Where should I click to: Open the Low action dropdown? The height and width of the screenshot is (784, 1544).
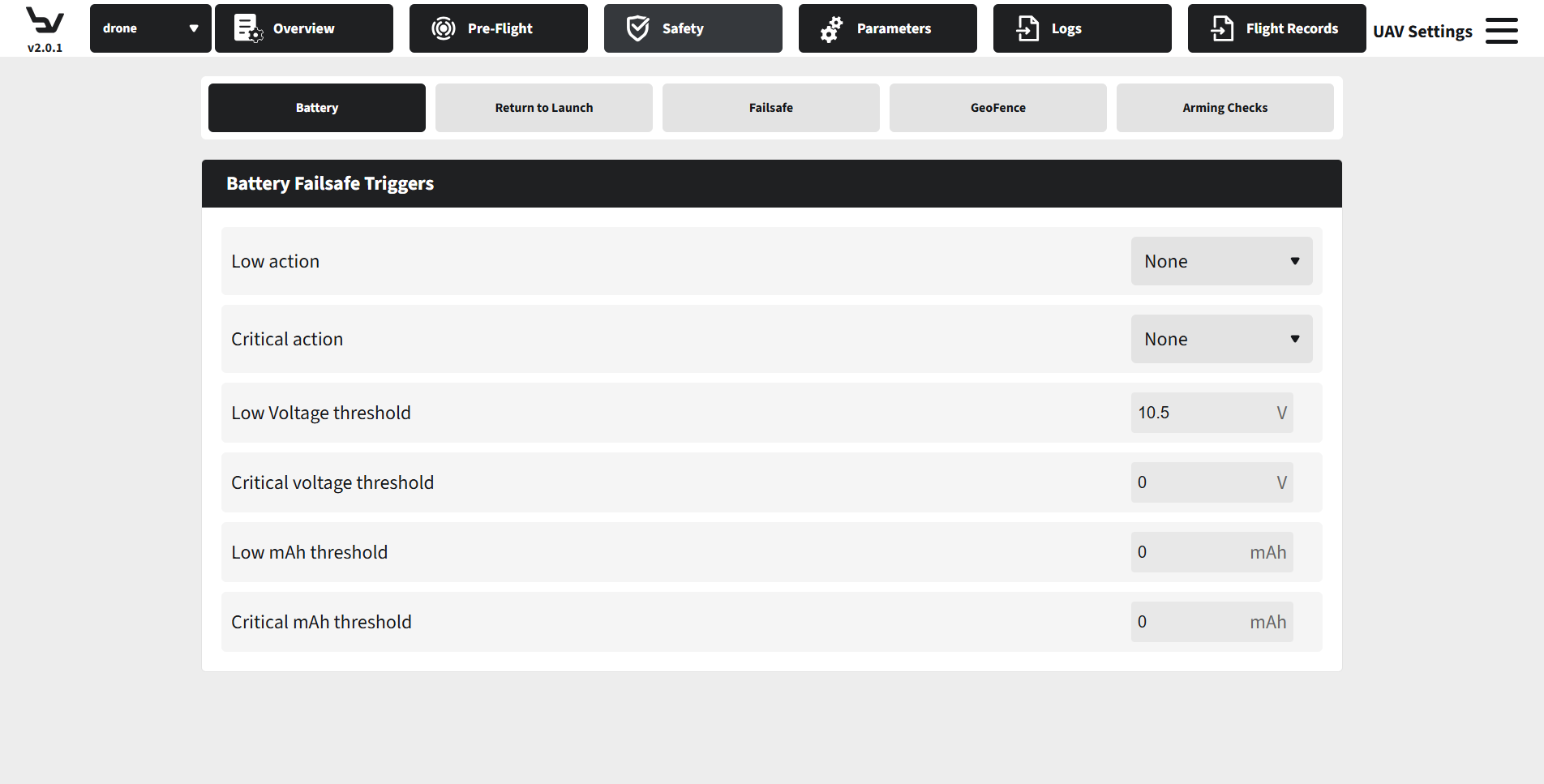tap(1221, 261)
